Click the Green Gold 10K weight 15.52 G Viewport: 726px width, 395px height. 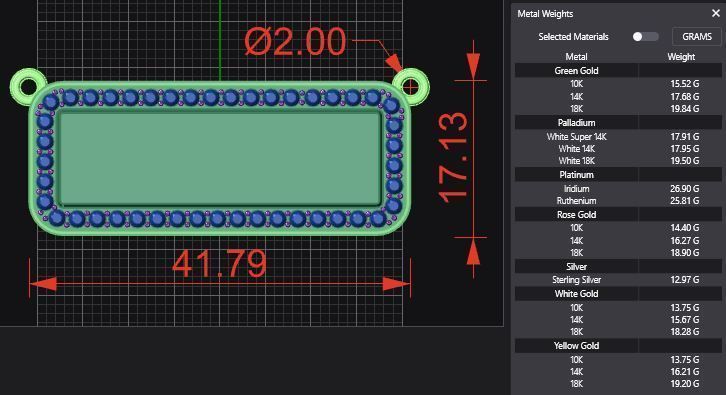(684, 84)
